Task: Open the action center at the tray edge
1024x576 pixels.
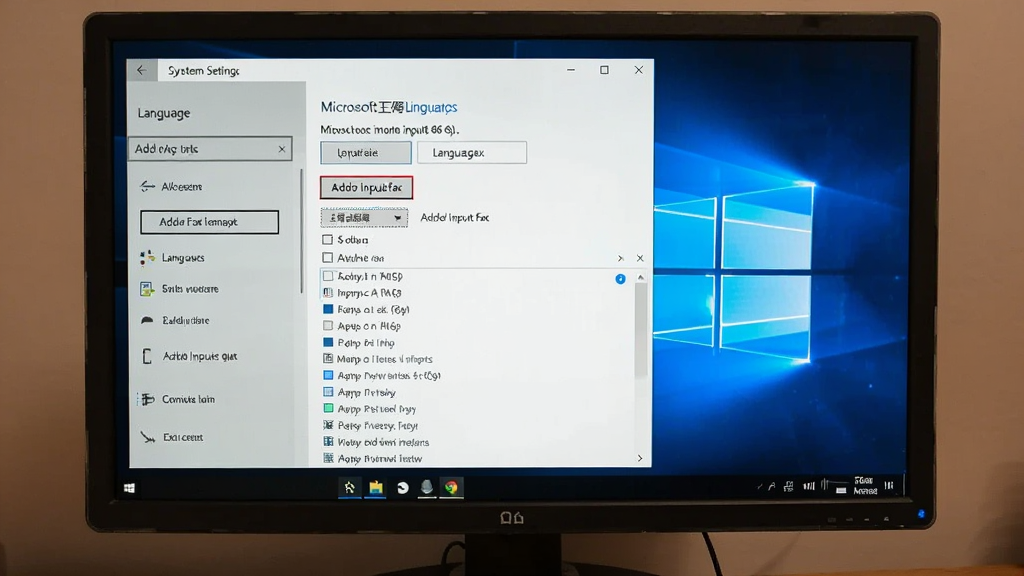Action: [889, 486]
